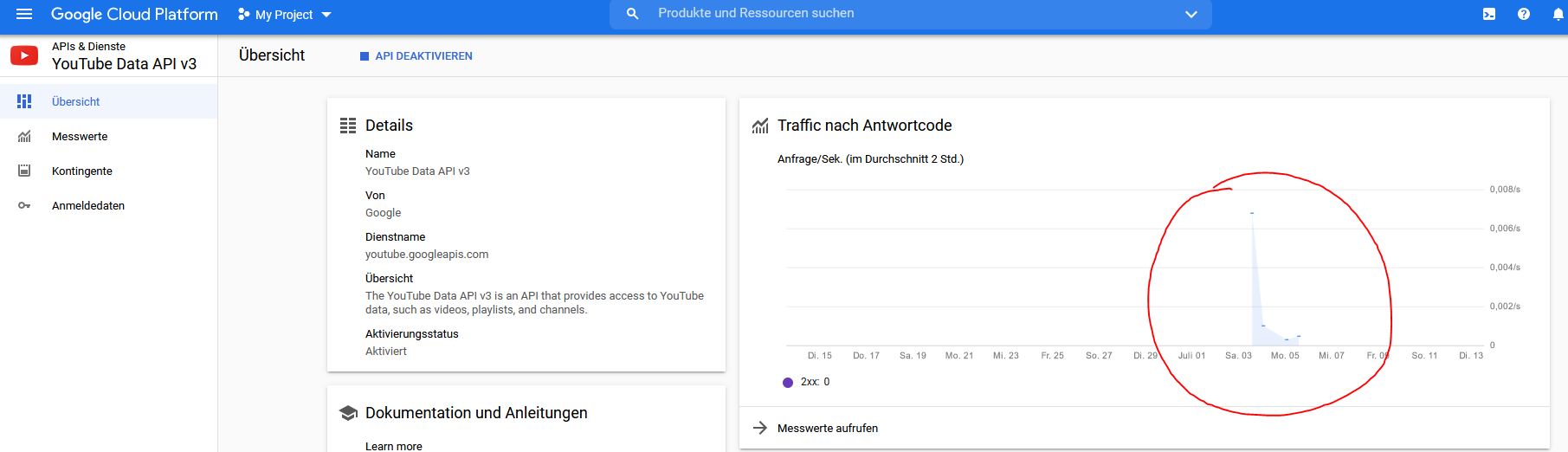
Task: Click the Übersicht page heading
Action: point(272,55)
